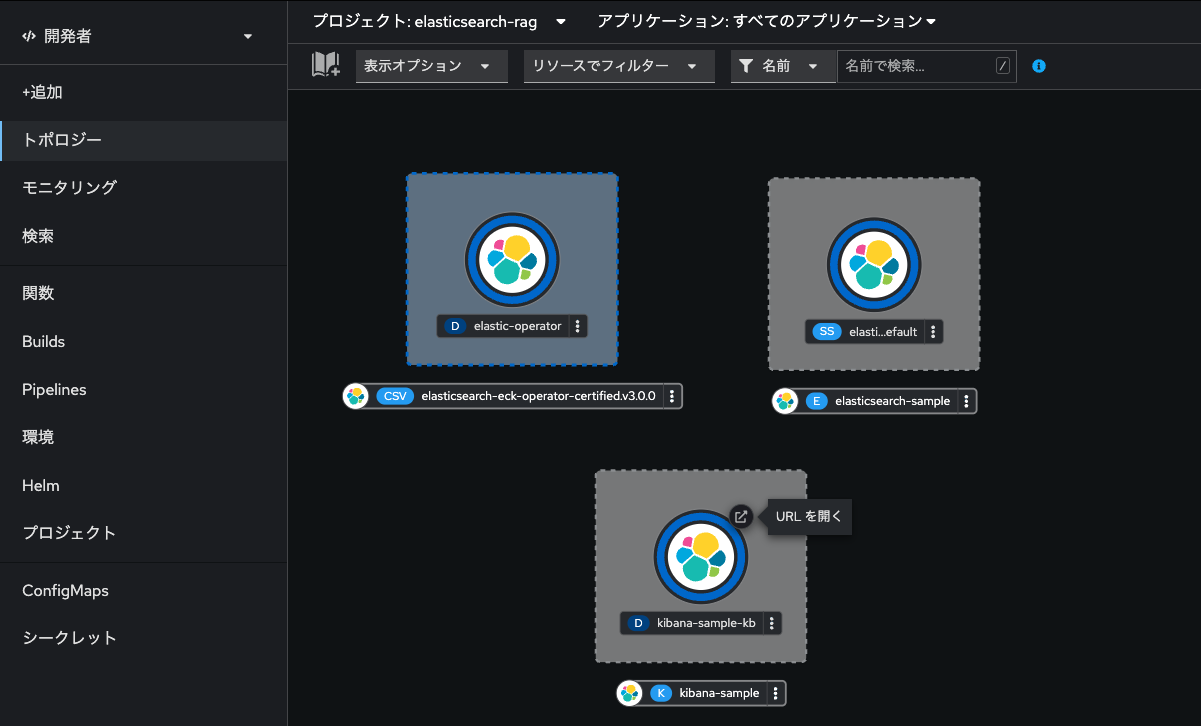Open kebab menu for kibana-sample-kb
The height and width of the screenshot is (726, 1201).
pyautogui.click(x=771, y=623)
